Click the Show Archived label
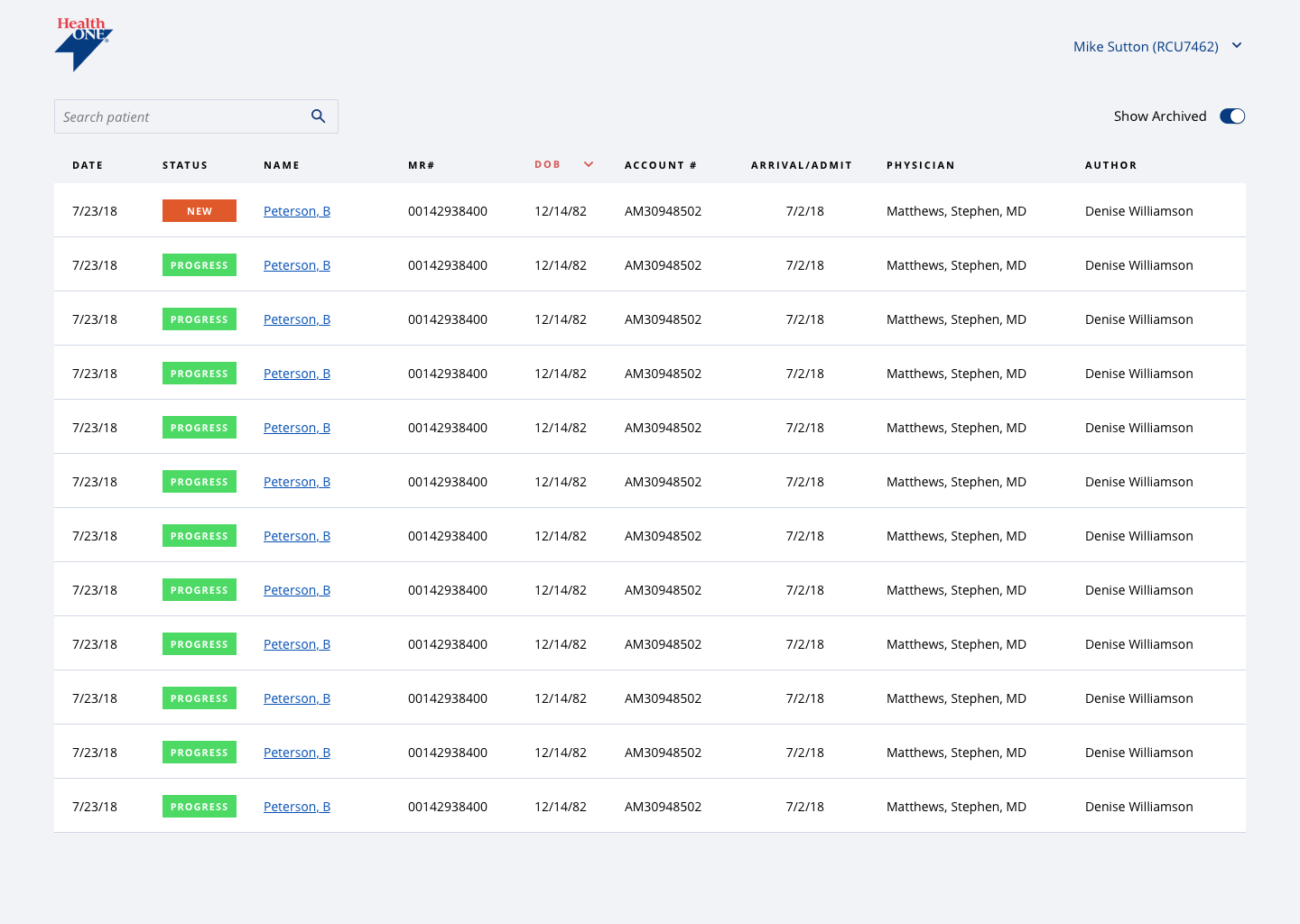 (1160, 116)
